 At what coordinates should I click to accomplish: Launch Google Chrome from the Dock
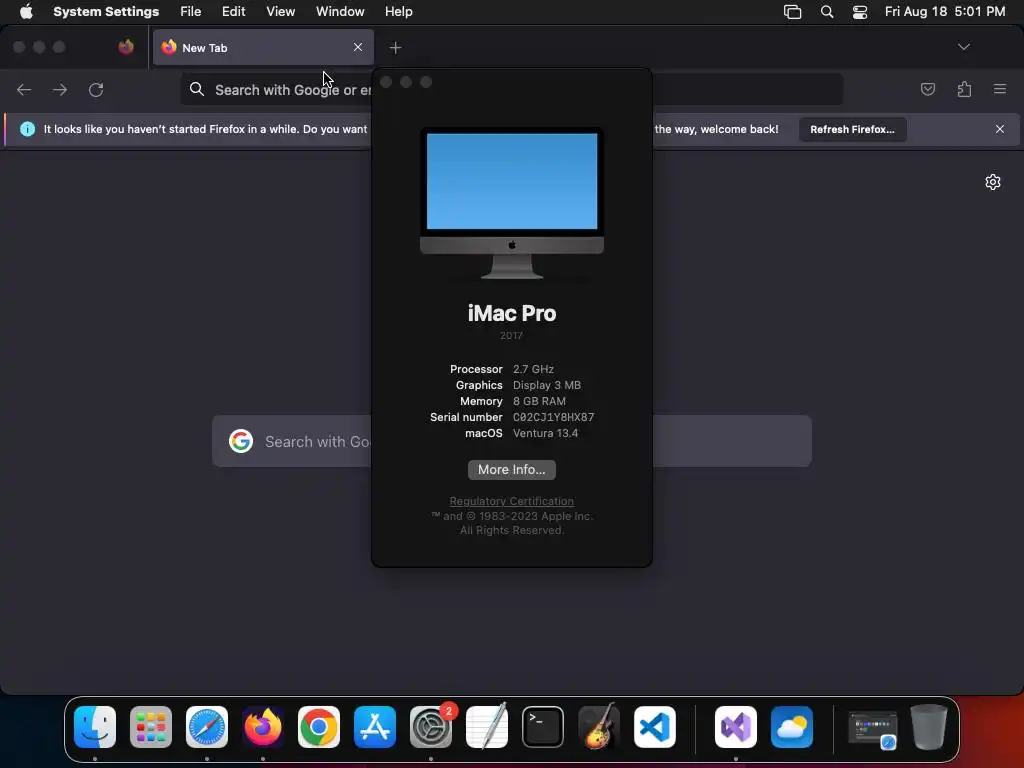pos(319,727)
